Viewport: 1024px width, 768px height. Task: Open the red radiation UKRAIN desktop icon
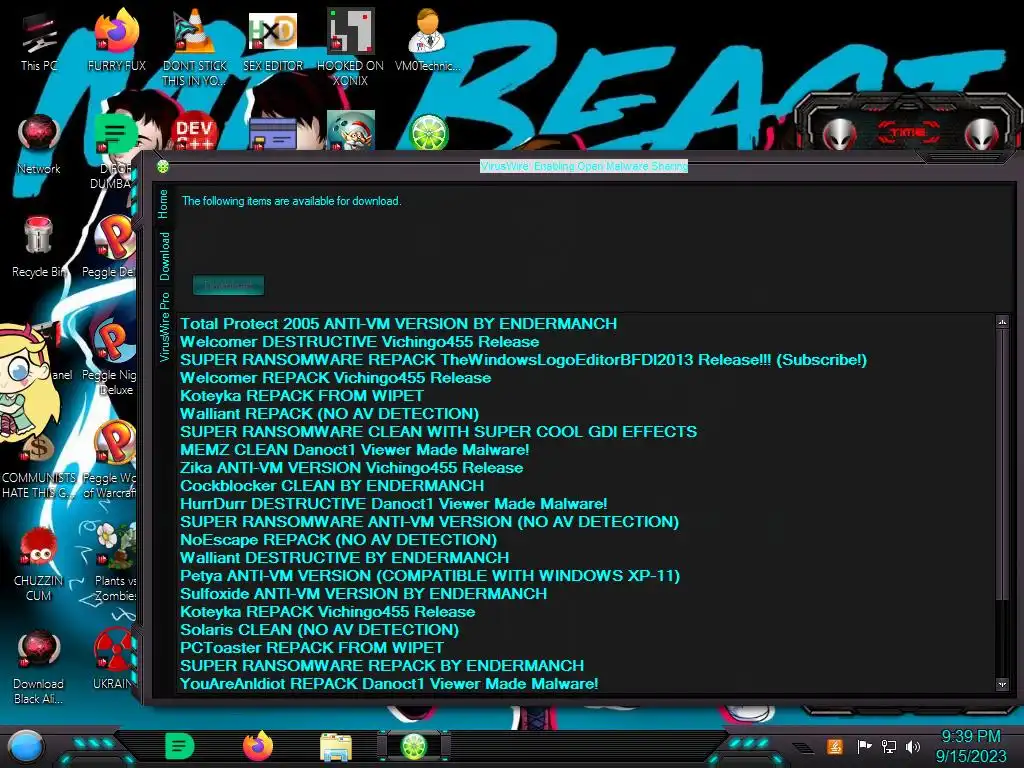tap(114, 658)
